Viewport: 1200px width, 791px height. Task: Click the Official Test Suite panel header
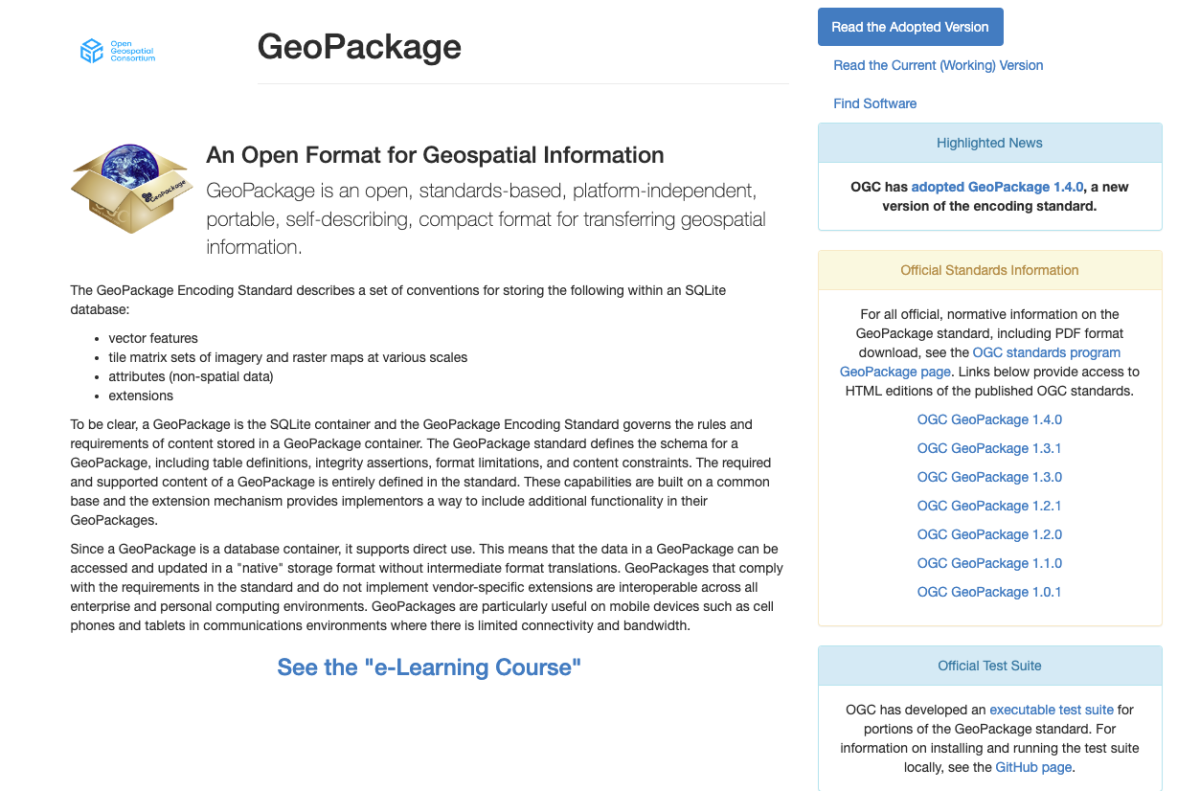coord(989,666)
